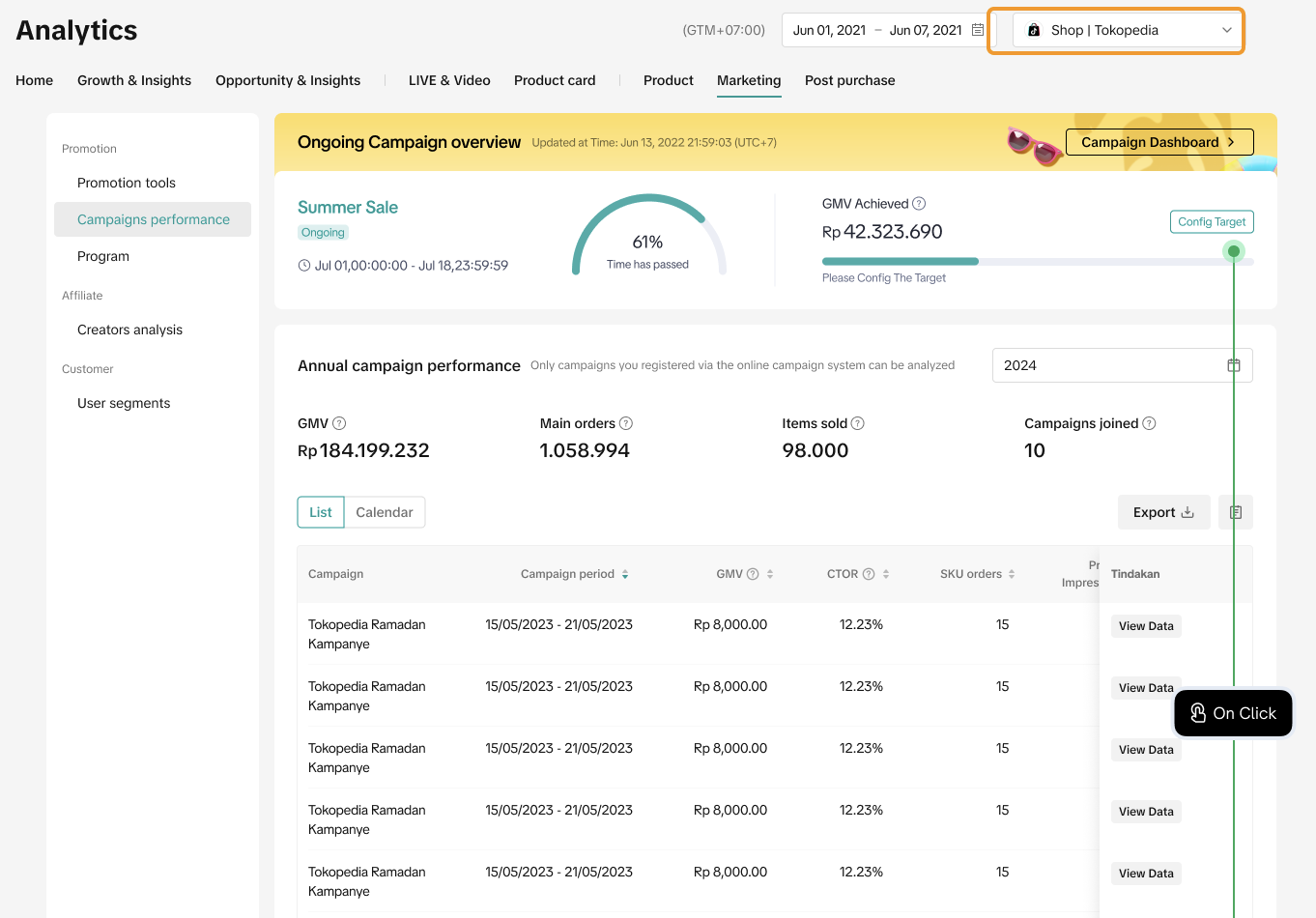Click the calendar icon in the 2024 year picker

[1234, 365]
